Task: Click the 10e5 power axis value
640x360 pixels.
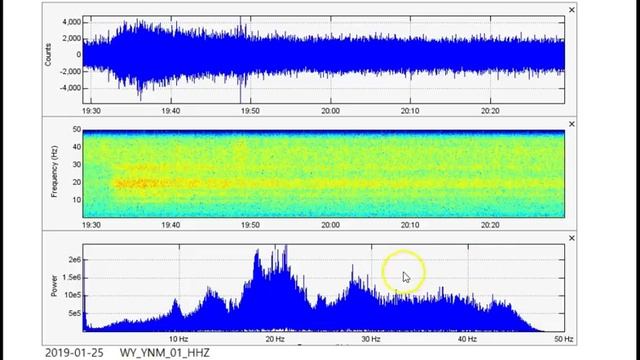Action: coord(73,296)
